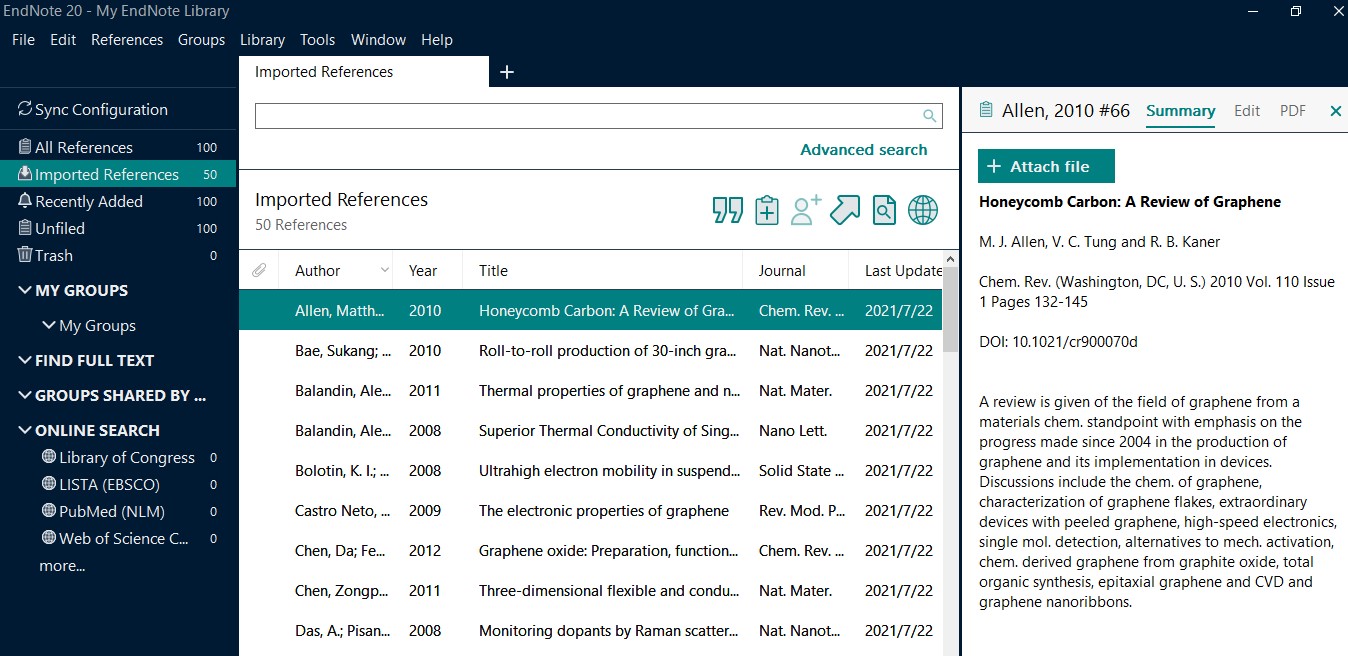Viewport: 1348px width, 656px height.
Task: Click the All References clipboard icon
Action: point(25,147)
